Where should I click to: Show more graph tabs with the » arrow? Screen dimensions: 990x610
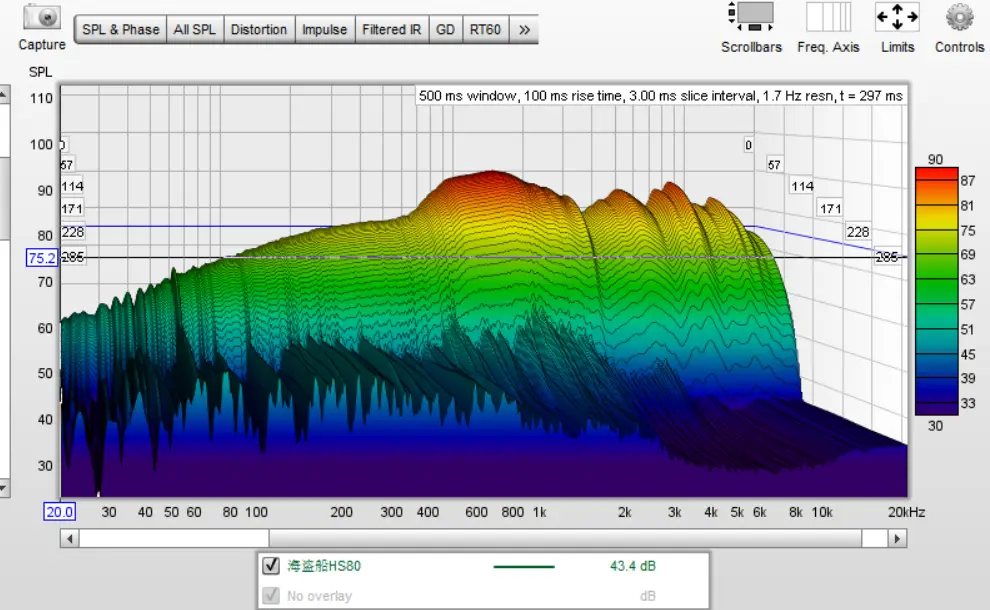[x=524, y=30]
